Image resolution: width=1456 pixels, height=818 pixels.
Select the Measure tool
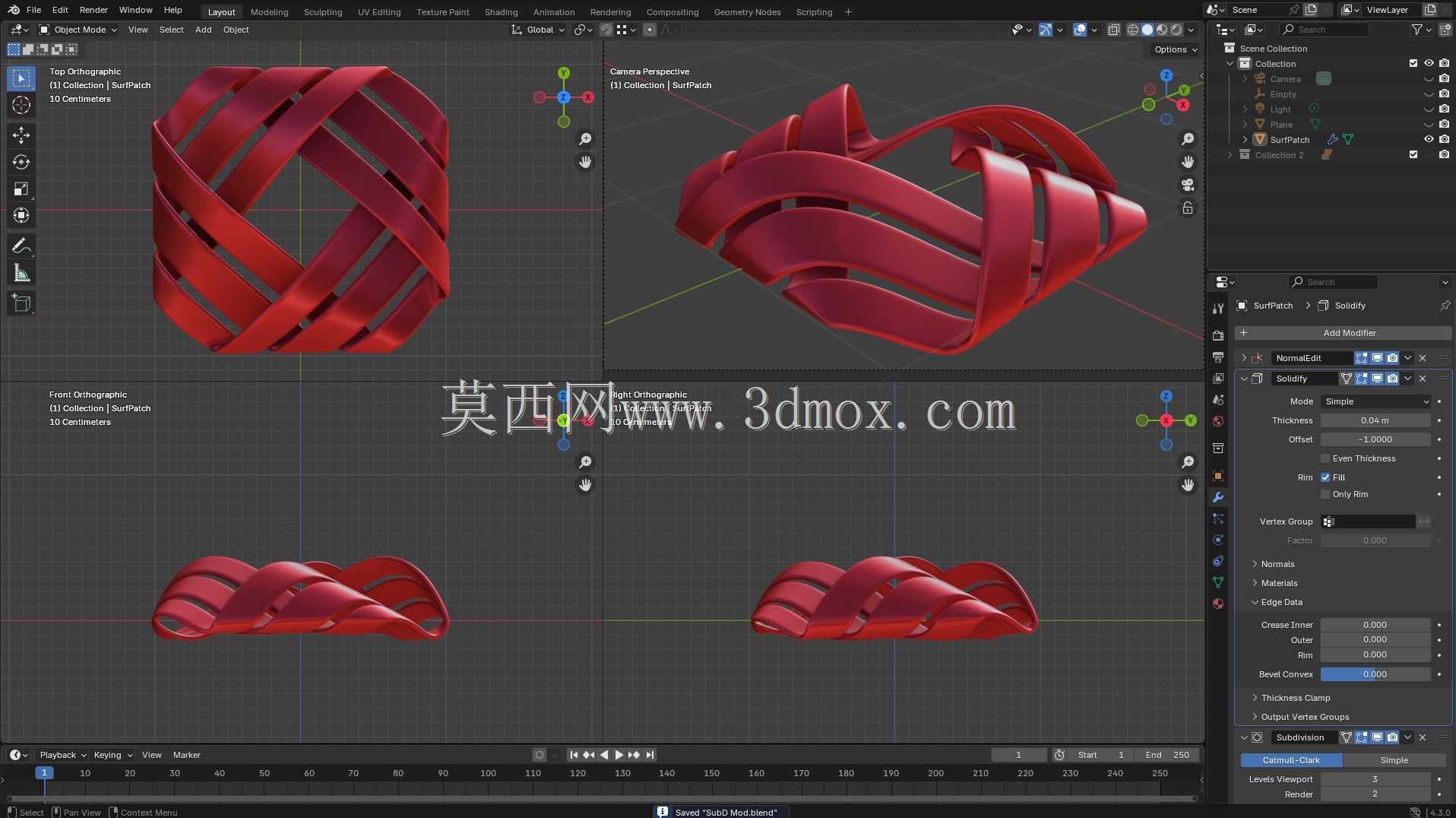click(x=21, y=273)
